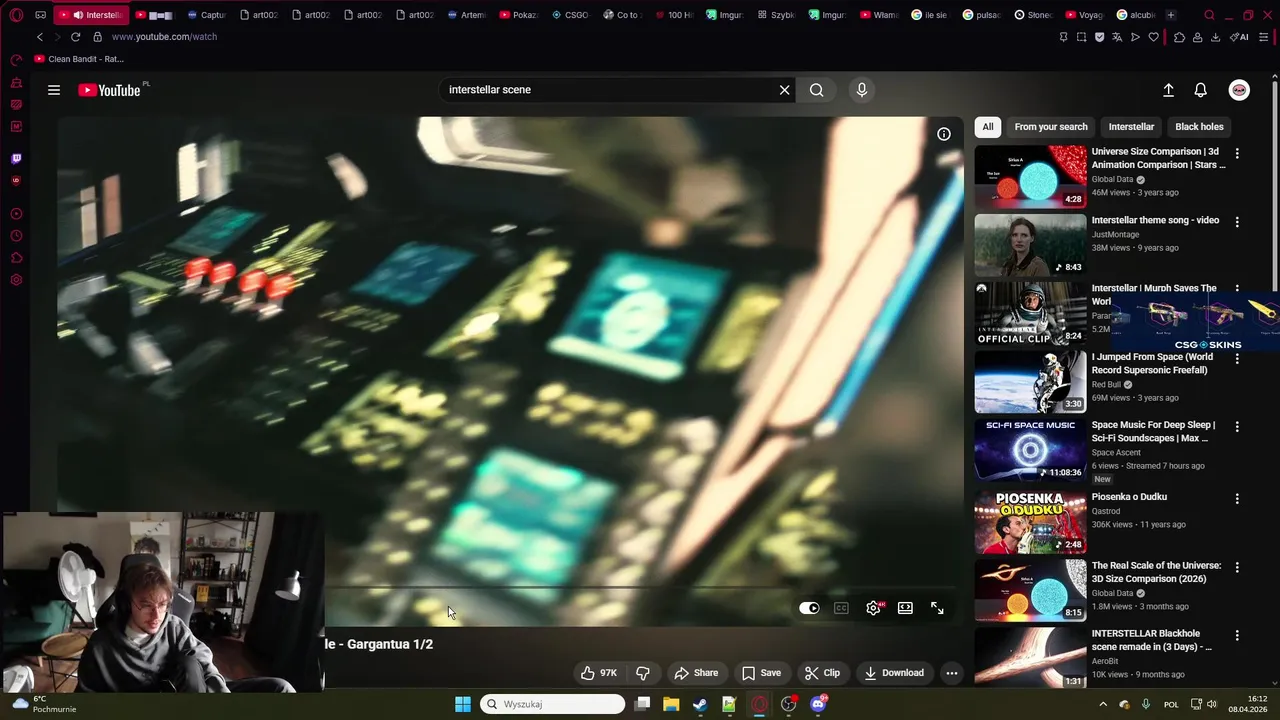Open the YouTube guide hamburger menu
Viewport: 1280px width, 720px height.
54,90
